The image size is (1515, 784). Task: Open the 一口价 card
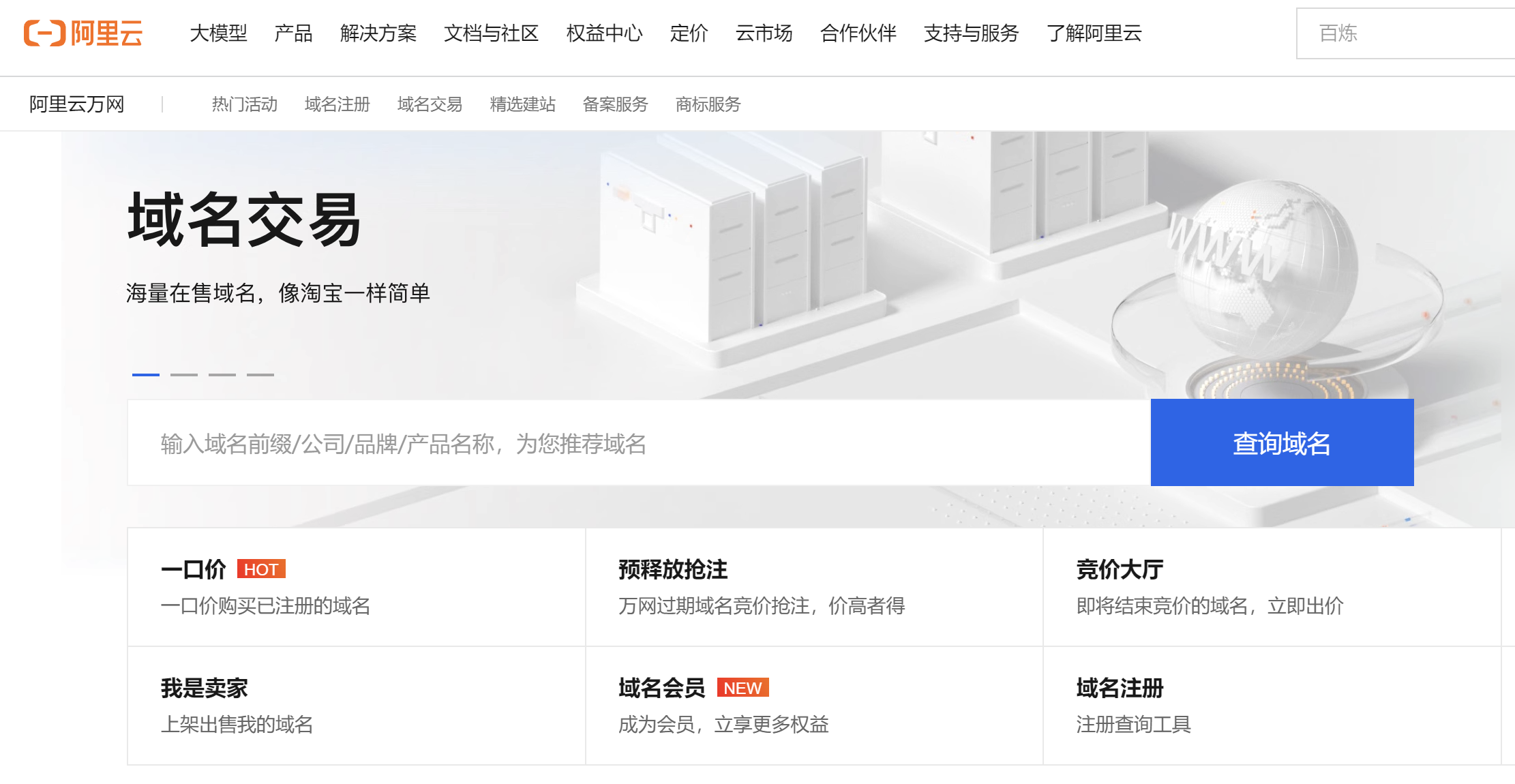[x=356, y=587]
